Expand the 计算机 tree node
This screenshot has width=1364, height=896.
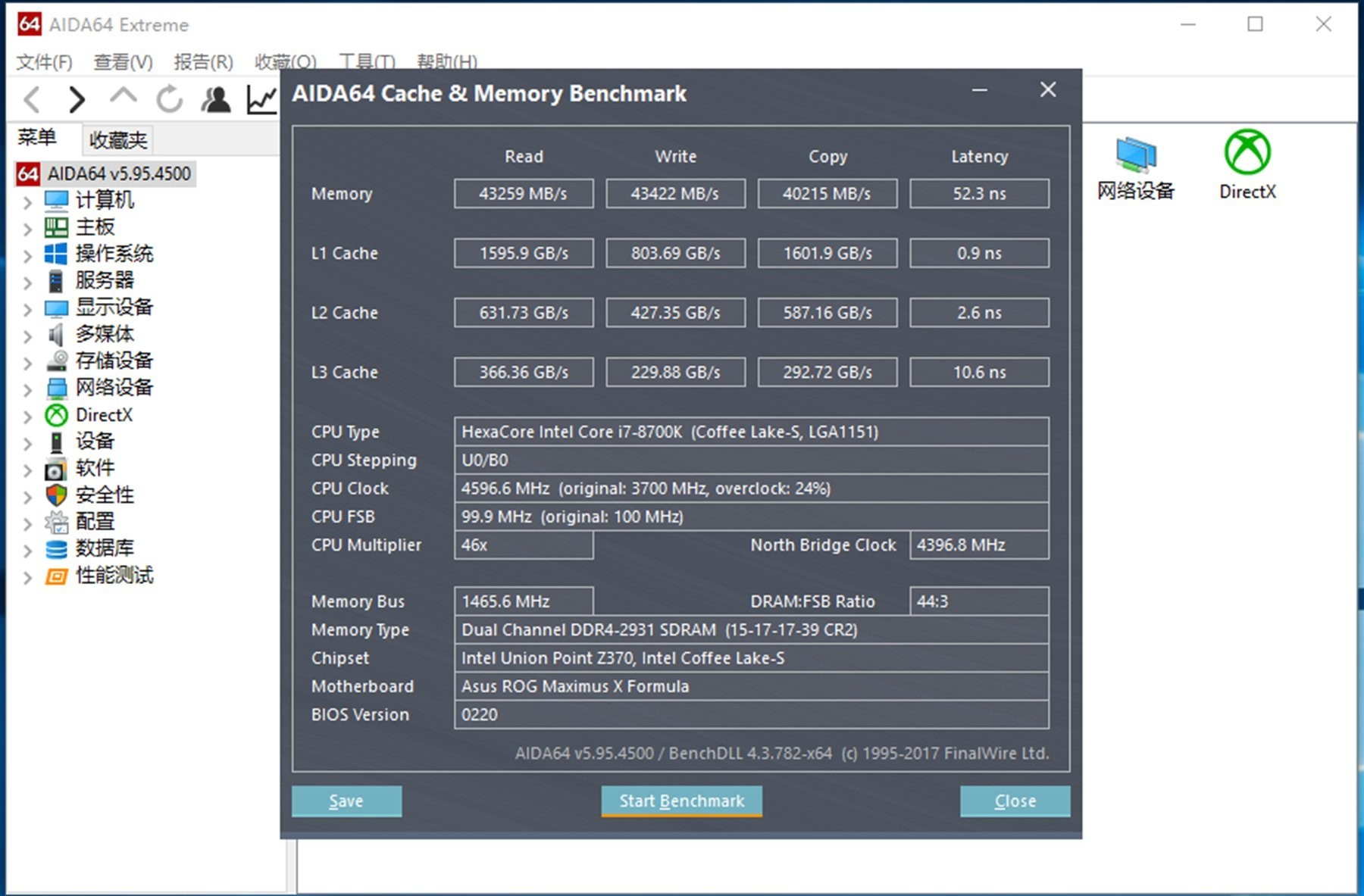tap(27, 202)
